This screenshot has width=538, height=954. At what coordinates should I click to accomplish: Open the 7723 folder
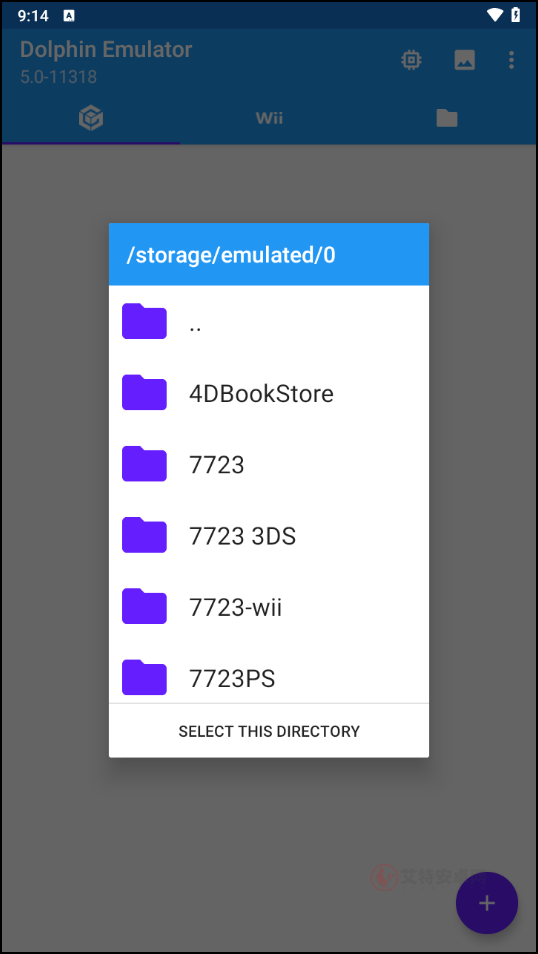(269, 464)
